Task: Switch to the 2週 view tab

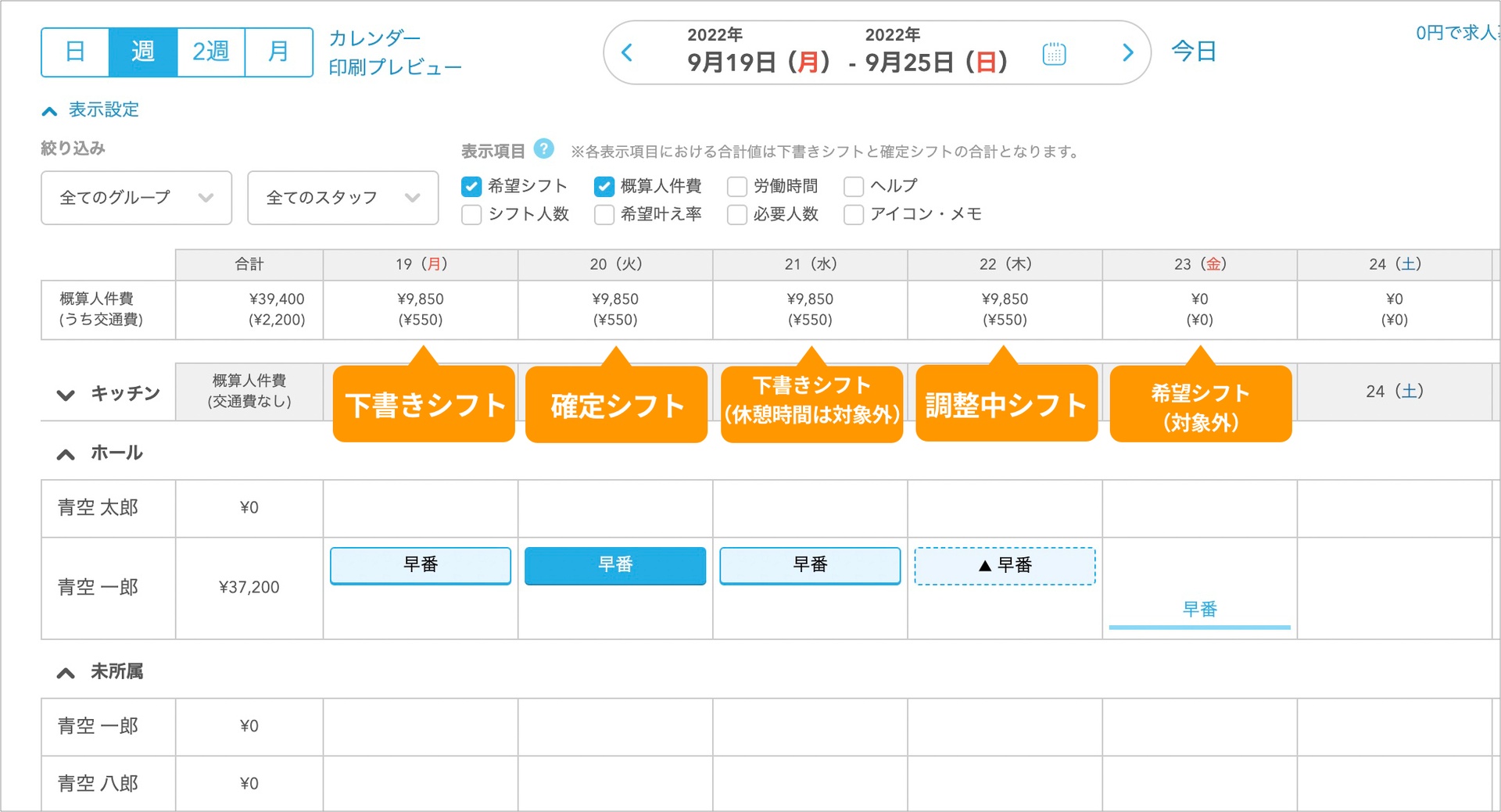Action: coord(210,52)
